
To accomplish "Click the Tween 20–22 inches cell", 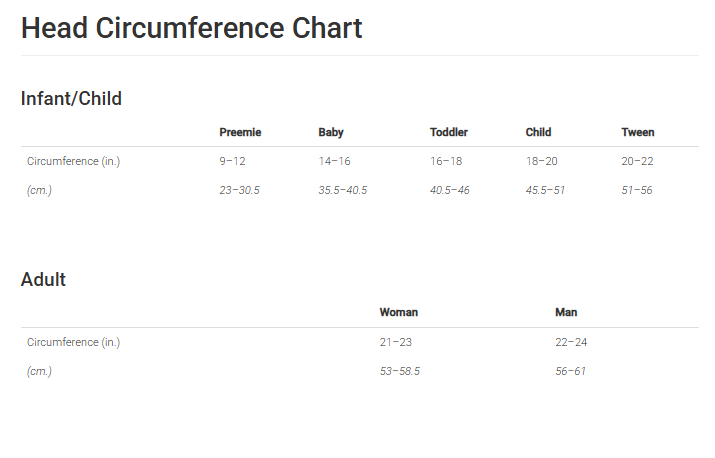I will [x=637, y=161].
